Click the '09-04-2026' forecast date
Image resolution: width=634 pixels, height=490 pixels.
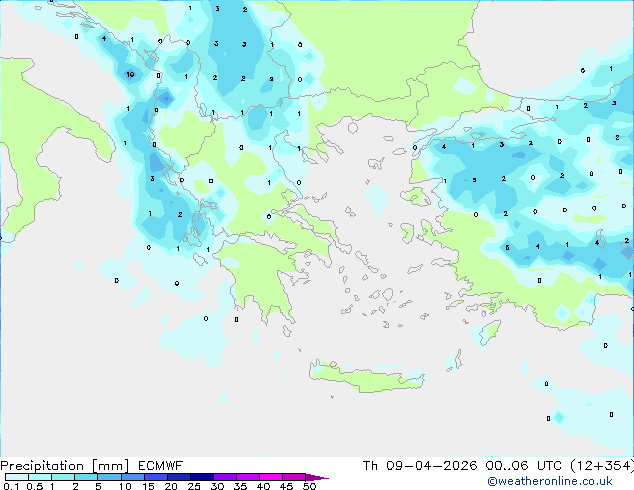[x=431, y=466]
